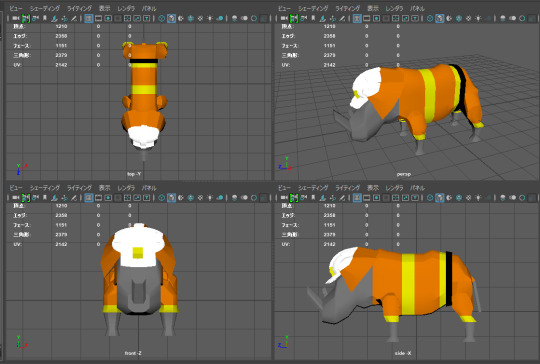Click Smooth Shade All in front-Z panel
This screenshot has width=540, height=364.
(171, 198)
